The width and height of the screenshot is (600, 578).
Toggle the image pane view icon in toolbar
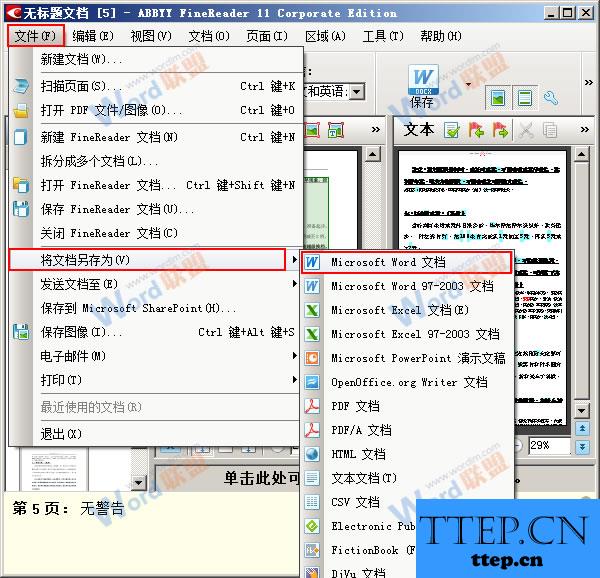pyautogui.click(x=498, y=98)
